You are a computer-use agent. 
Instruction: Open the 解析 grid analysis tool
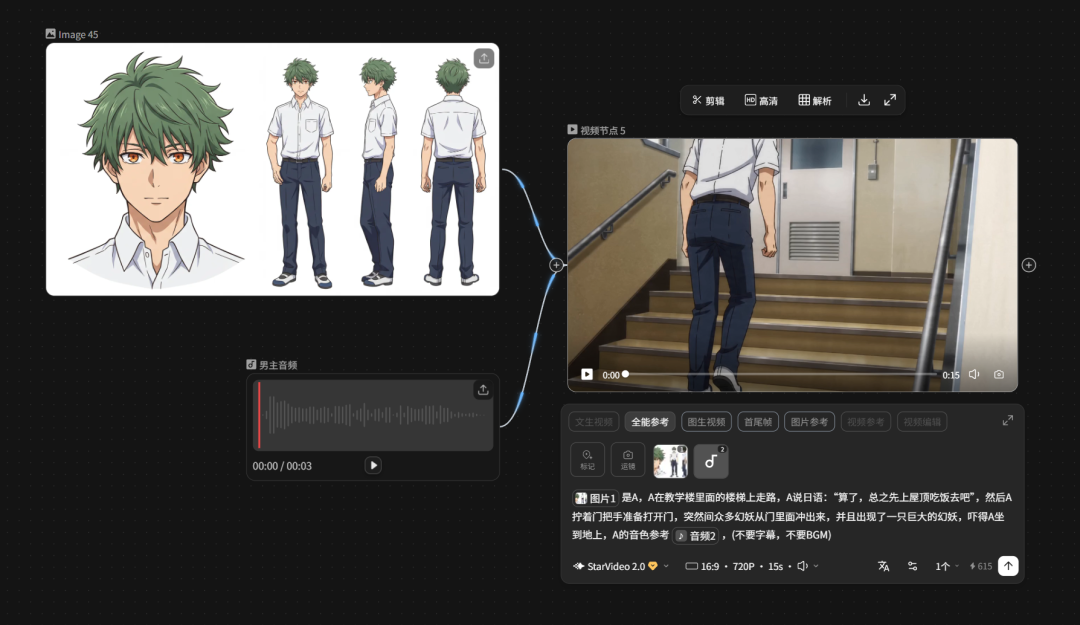pyautogui.click(x=814, y=100)
